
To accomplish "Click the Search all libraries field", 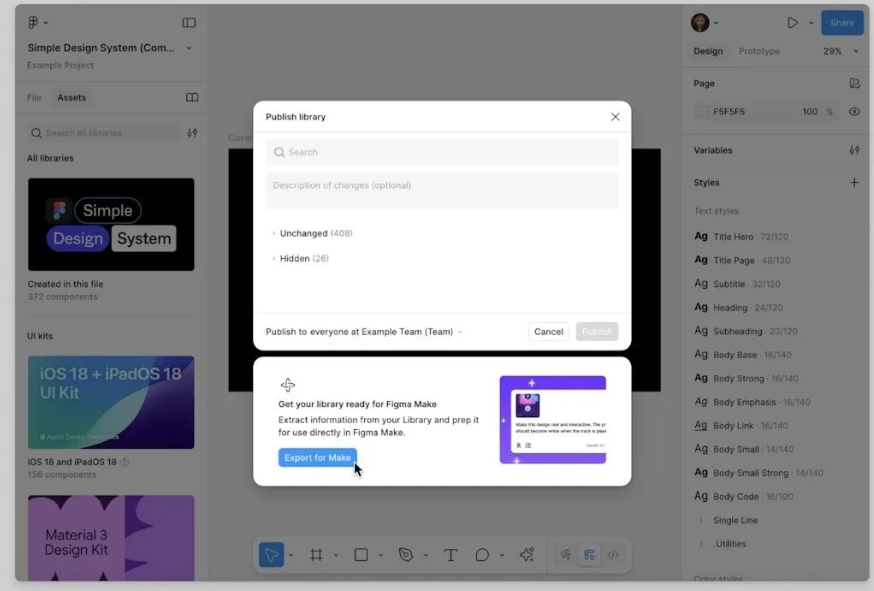I will pos(104,133).
